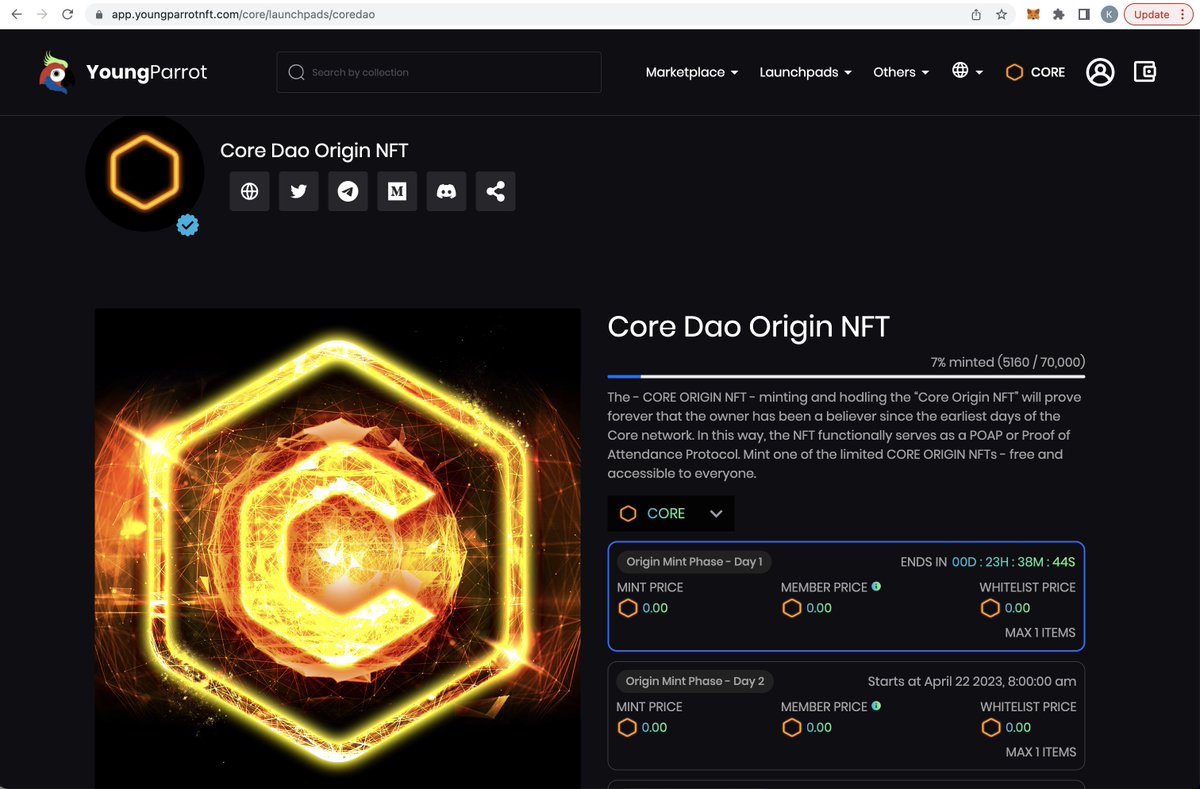Click the Core Dao Origin NFT artwork

click(x=338, y=548)
